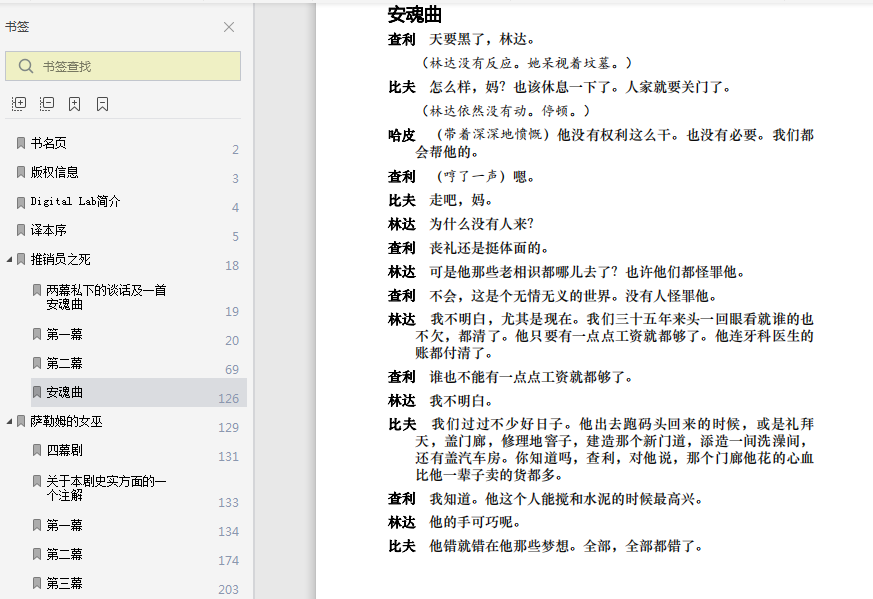Screen dimensions: 873x599
Task: Click the 书签 panel title
Action: (17, 27)
